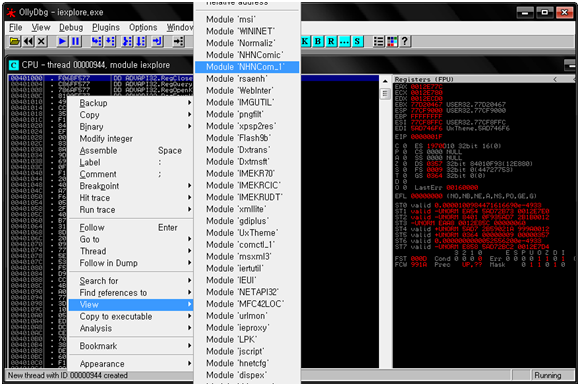The height and width of the screenshot is (386, 580).
Task: Select Module 'gdiplus' entry
Action: point(247,221)
